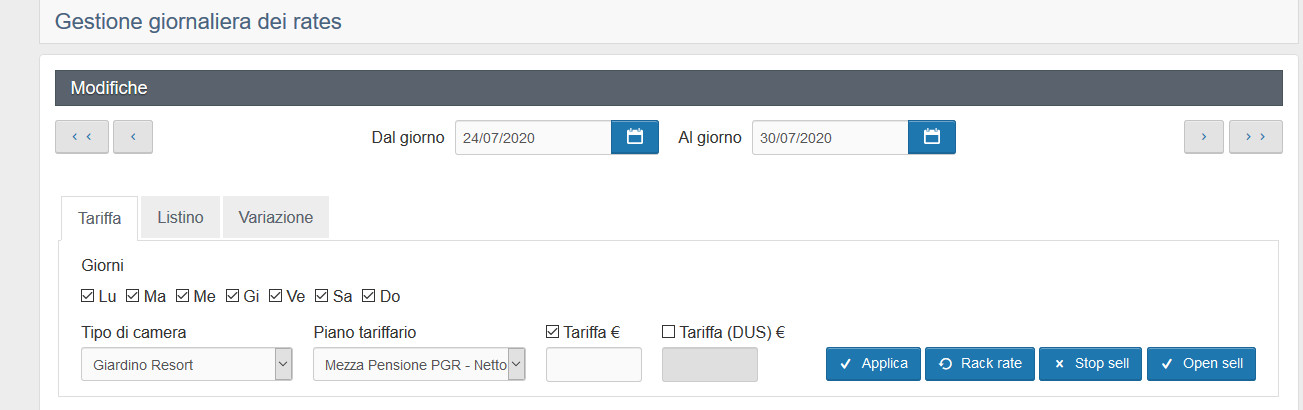Expand the Tipo di camera dropdown
This screenshot has width=1303, height=410.
[x=186, y=365]
